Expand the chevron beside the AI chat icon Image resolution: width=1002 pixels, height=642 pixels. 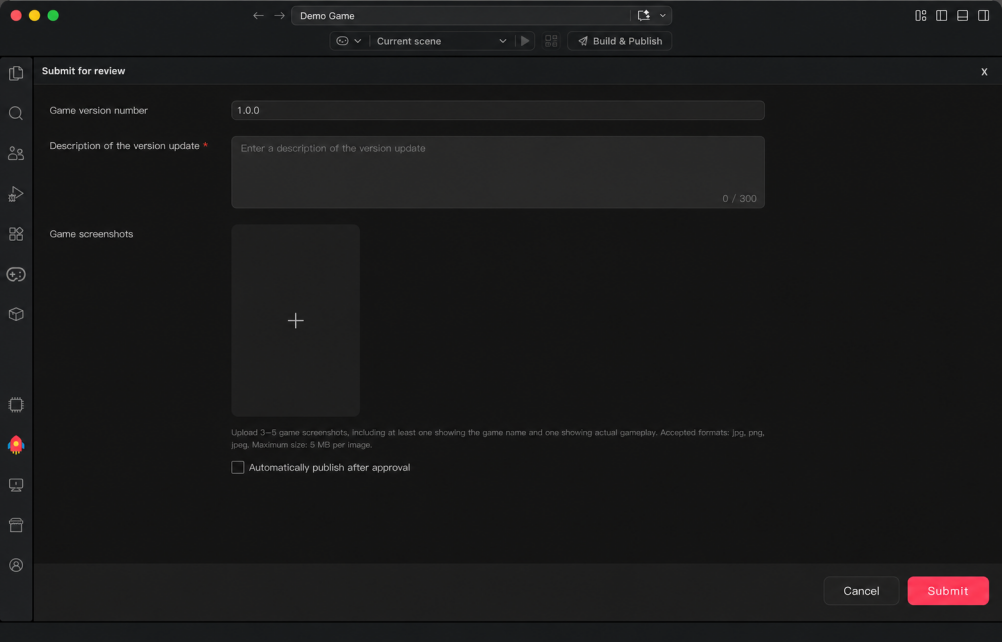tap(663, 15)
